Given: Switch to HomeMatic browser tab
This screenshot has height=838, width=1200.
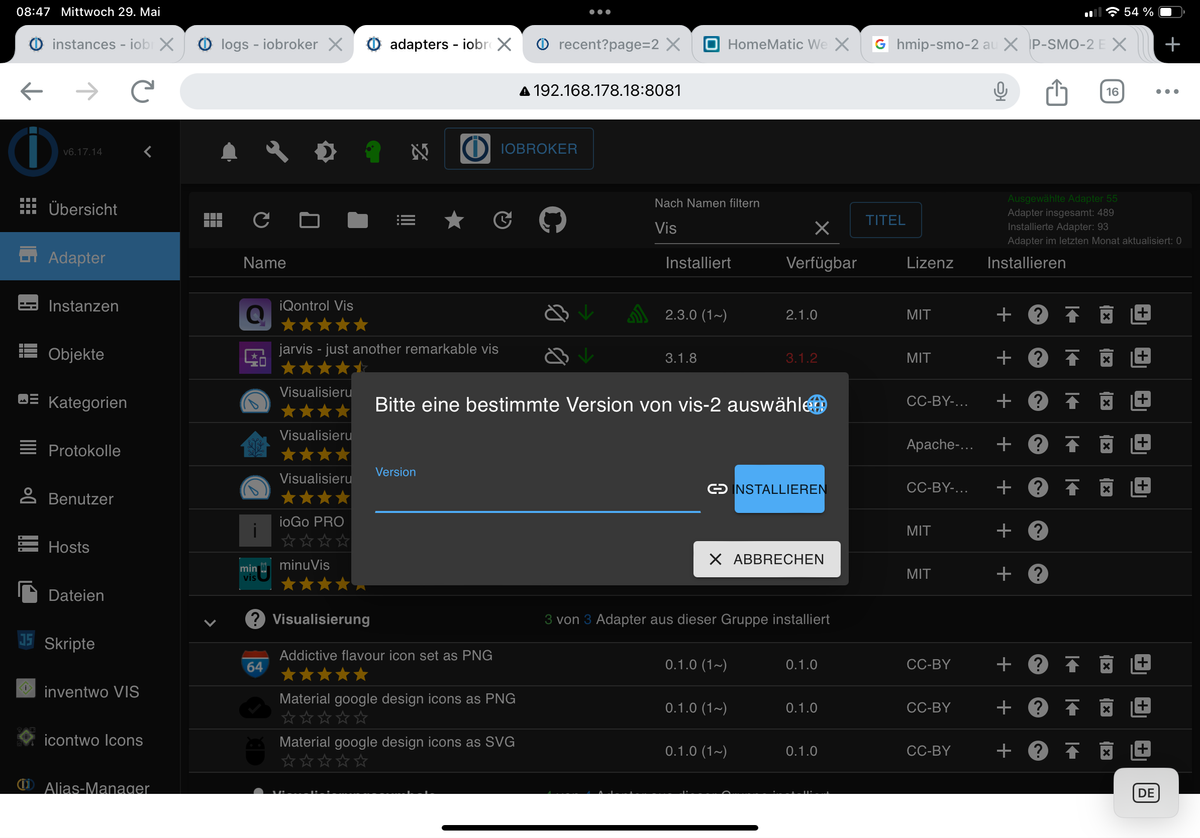Looking at the screenshot, I should [x=775, y=44].
